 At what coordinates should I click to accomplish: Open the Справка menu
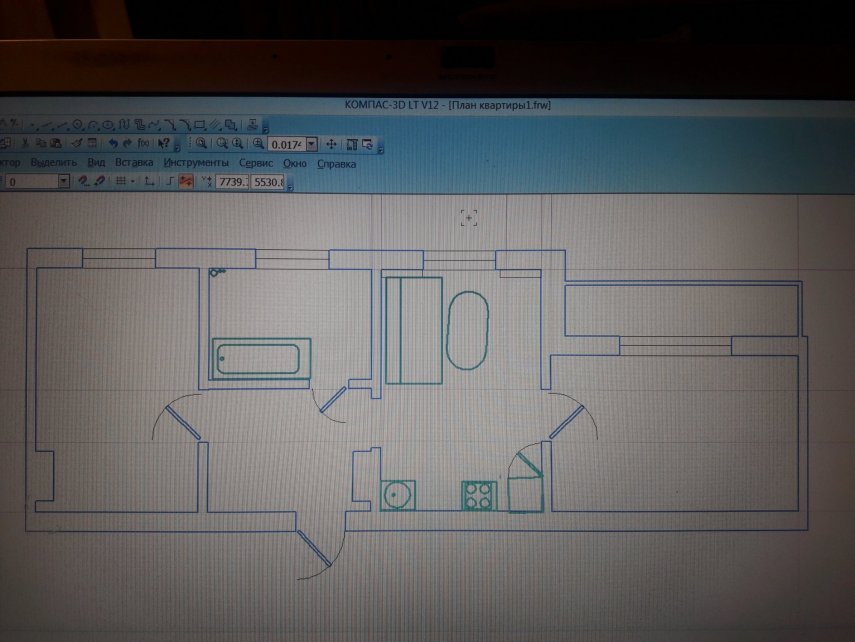[336, 163]
